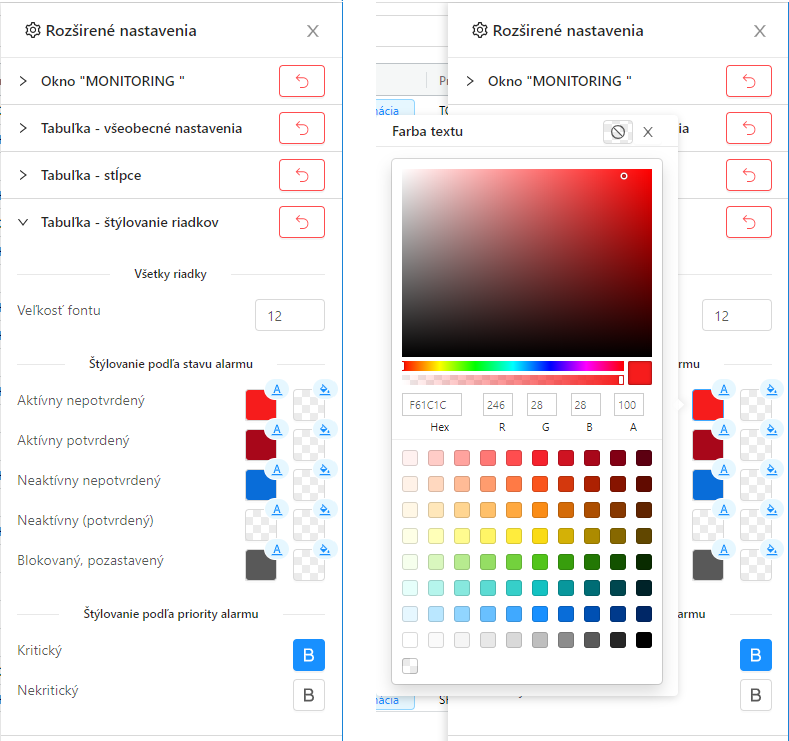Reset "Tabuľka - všeobecné nastavenia" to defaults
The image size is (789, 741).
[301, 128]
